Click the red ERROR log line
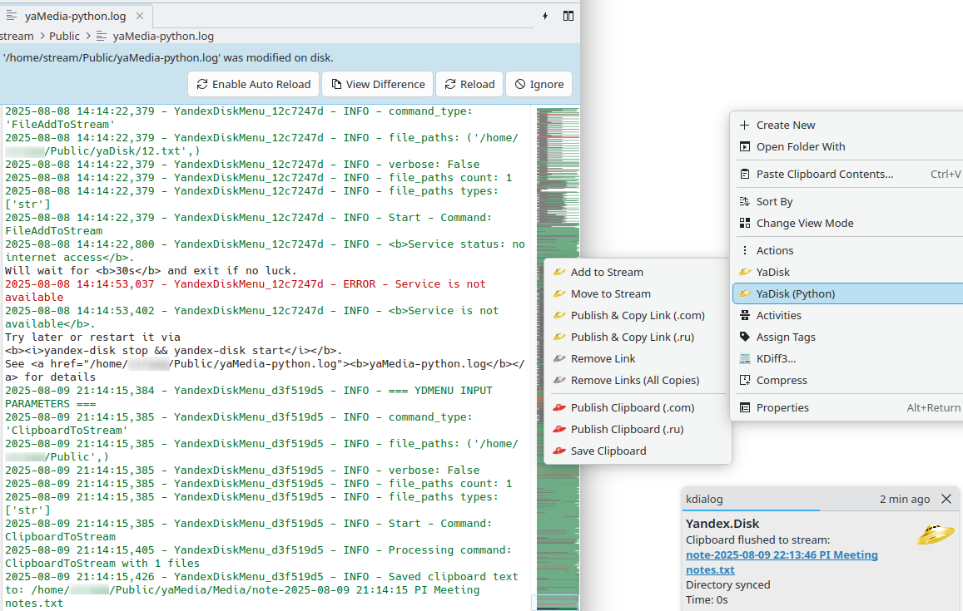The image size is (963, 611). pos(246,290)
